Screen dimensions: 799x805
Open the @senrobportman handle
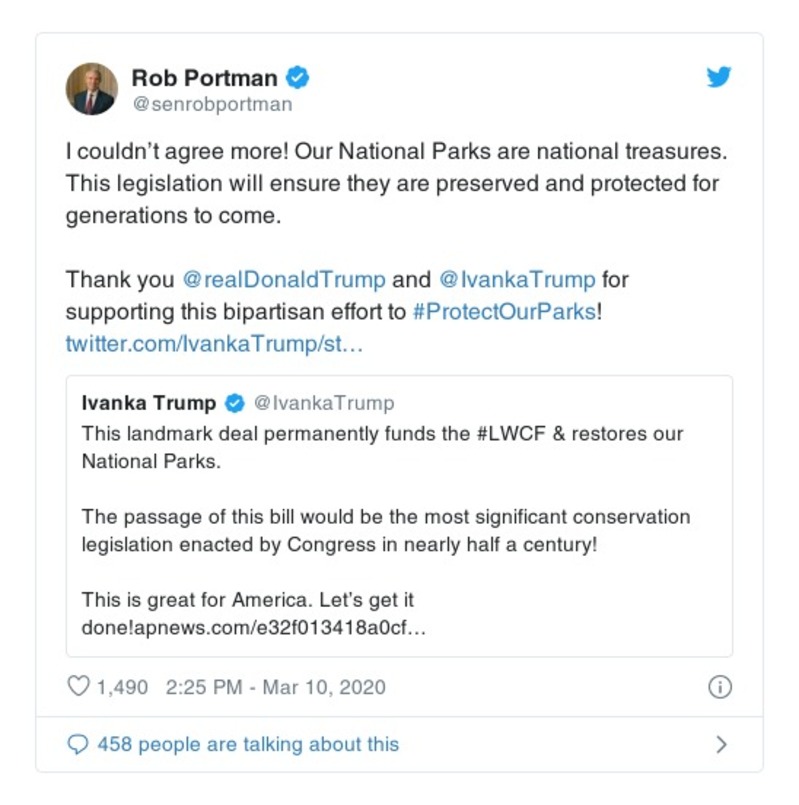[x=212, y=105]
